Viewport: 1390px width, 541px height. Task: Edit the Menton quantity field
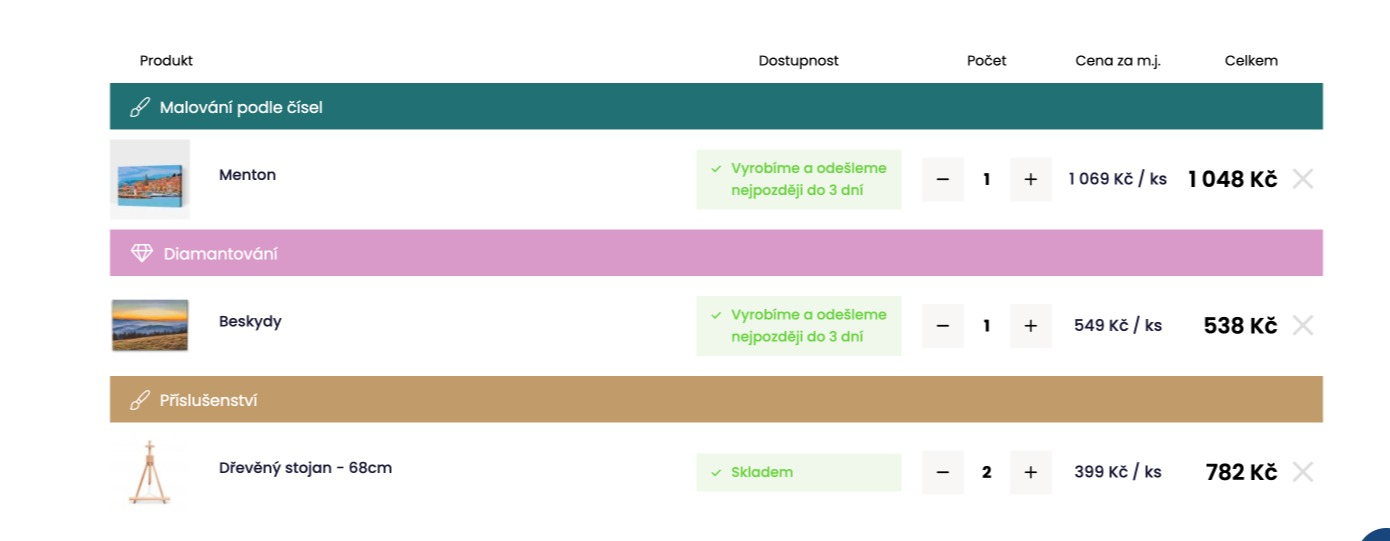click(x=986, y=180)
